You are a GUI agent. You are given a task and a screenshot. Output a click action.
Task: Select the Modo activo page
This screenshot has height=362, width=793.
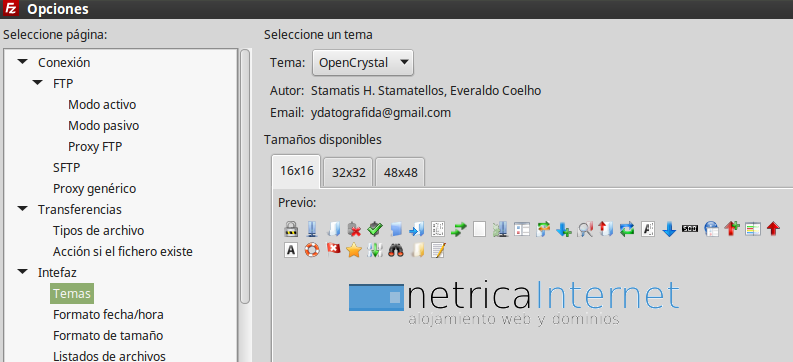pyautogui.click(x=102, y=105)
